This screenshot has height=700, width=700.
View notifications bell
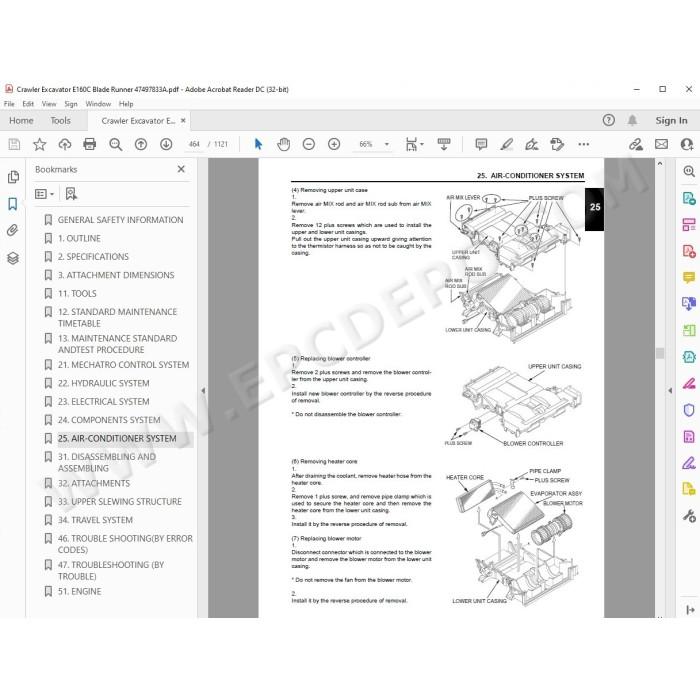point(632,120)
